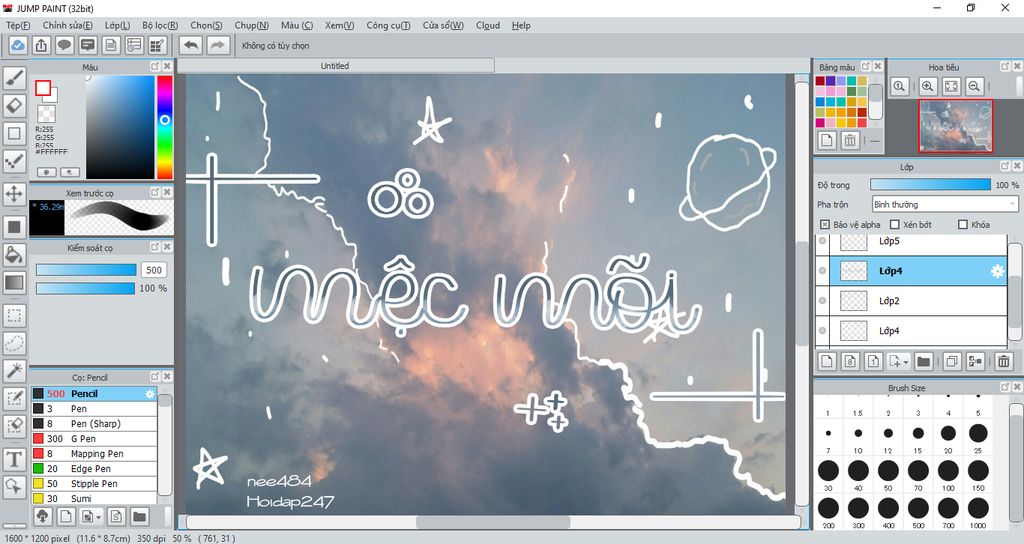
Task: Select the Mapping Pen brush
Action: tap(94, 454)
